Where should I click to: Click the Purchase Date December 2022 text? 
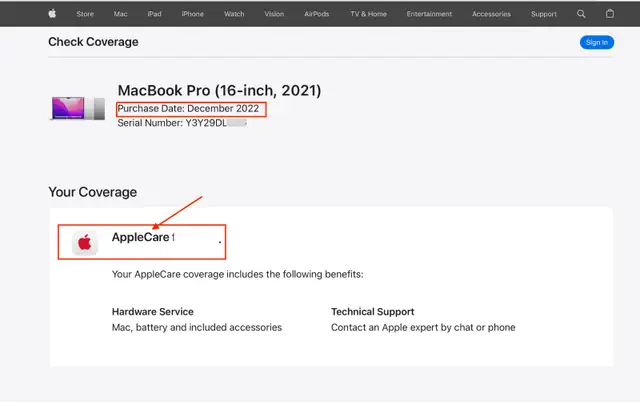[x=188, y=109]
